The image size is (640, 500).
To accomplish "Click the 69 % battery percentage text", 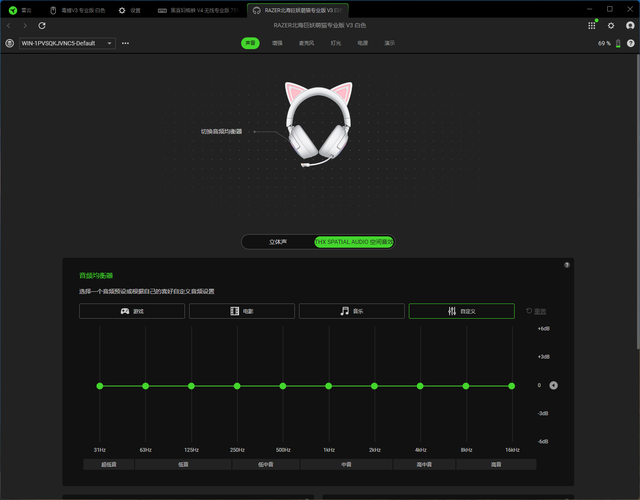I will (604, 43).
